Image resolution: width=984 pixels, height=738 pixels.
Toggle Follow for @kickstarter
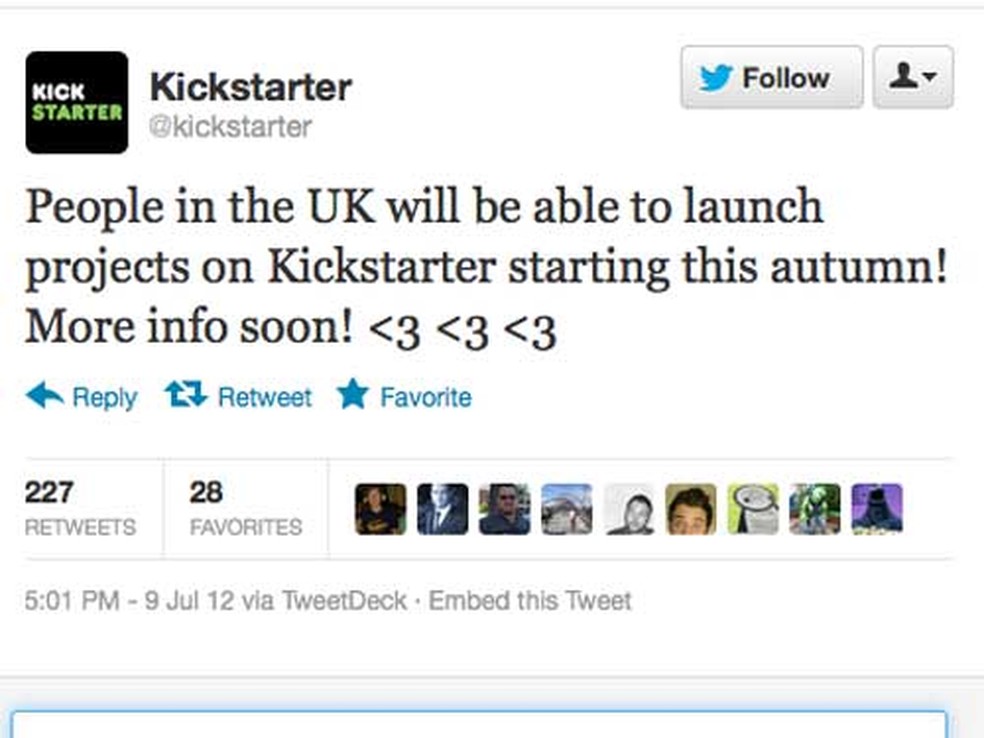(771, 76)
